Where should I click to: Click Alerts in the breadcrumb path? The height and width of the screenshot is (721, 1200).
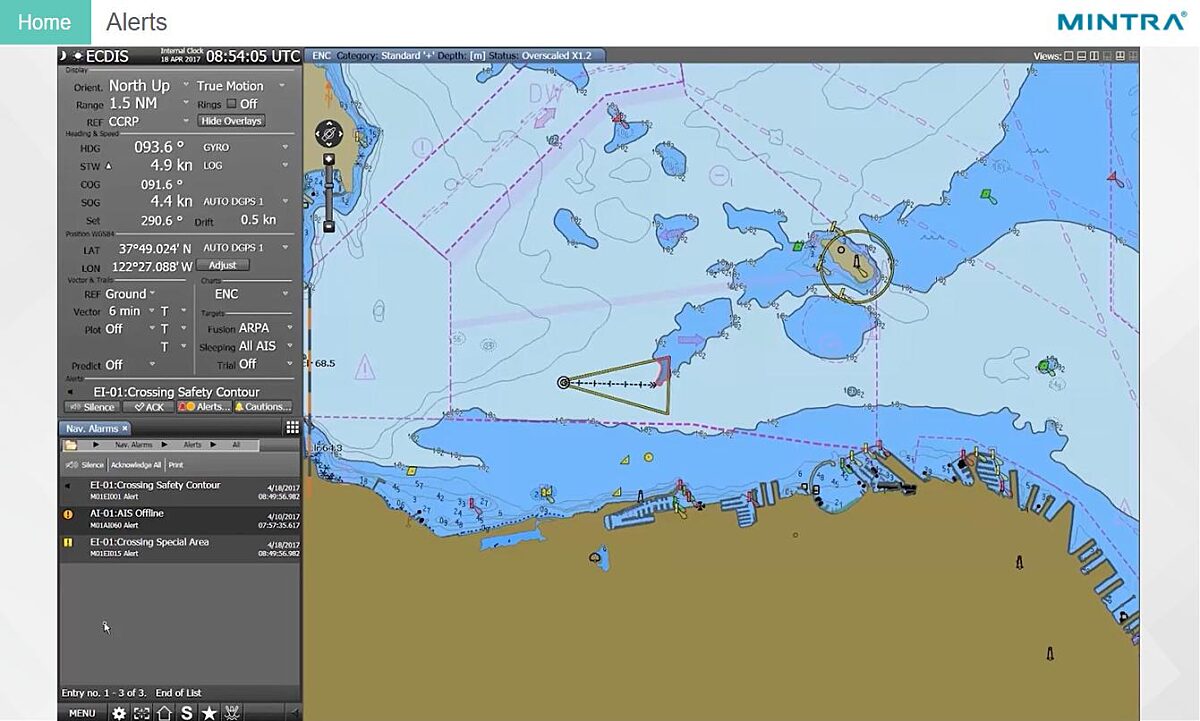192,444
